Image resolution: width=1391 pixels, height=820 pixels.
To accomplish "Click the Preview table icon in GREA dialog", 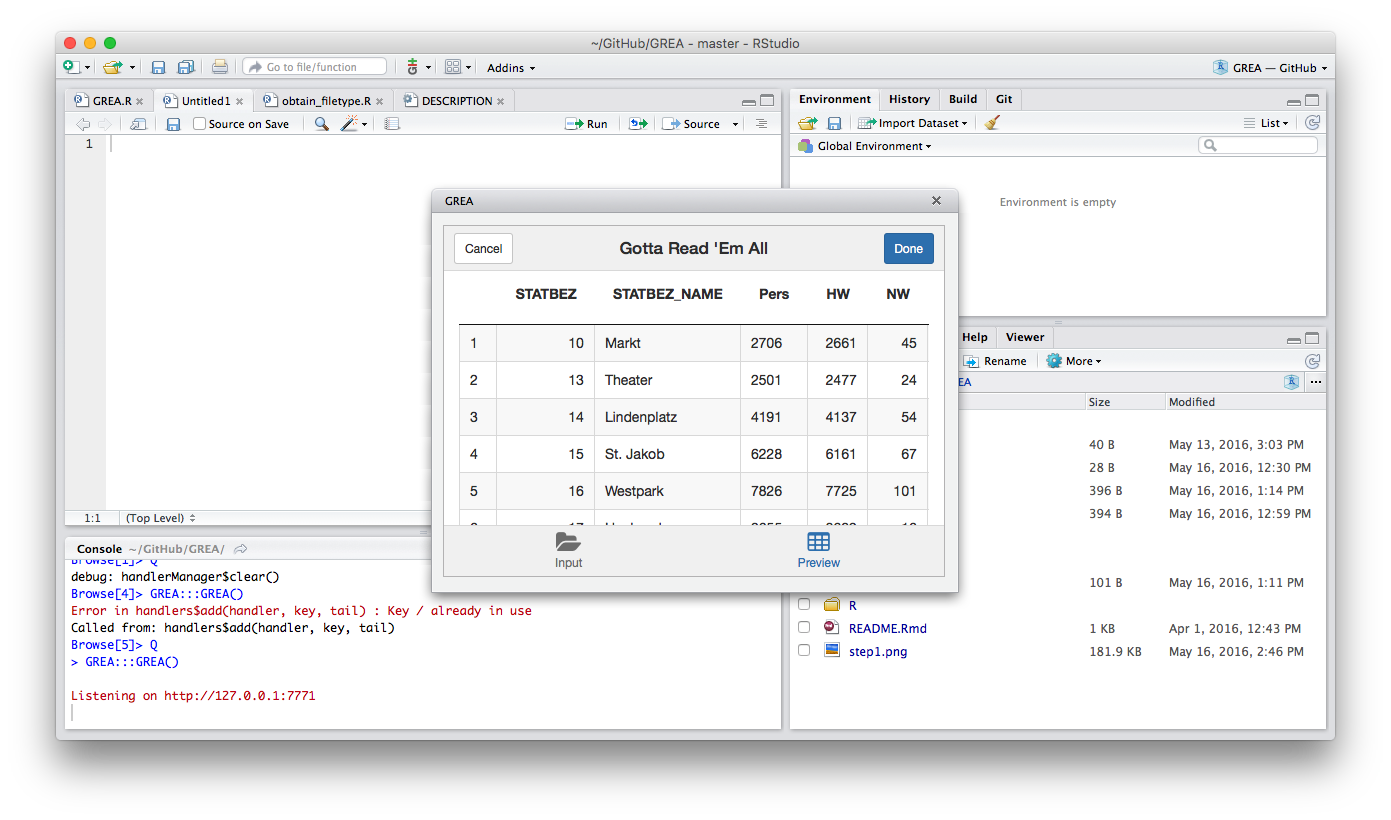I will pyautogui.click(x=818, y=542).
